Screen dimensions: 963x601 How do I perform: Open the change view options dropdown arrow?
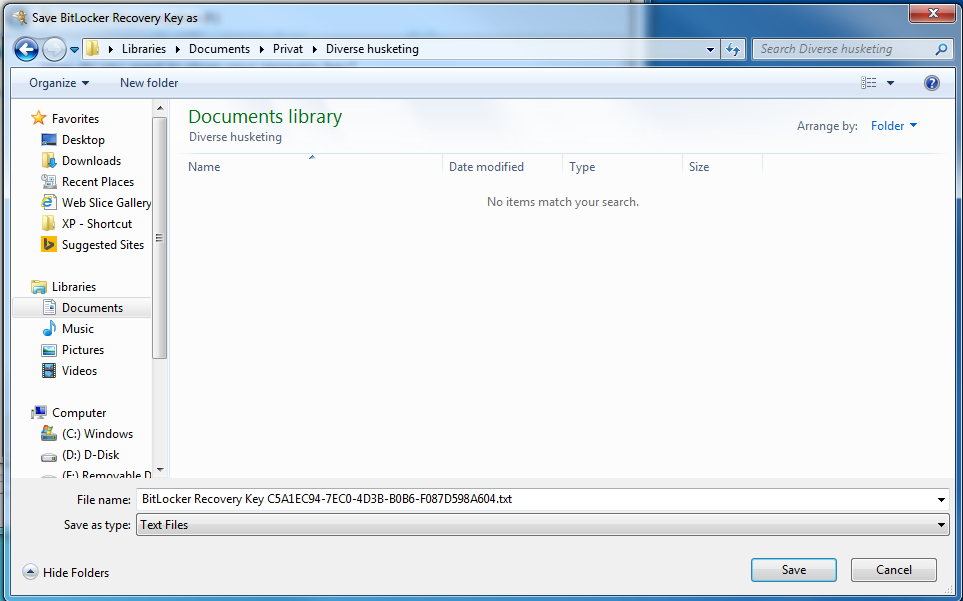pyautogui.click(x=890, y=83)
